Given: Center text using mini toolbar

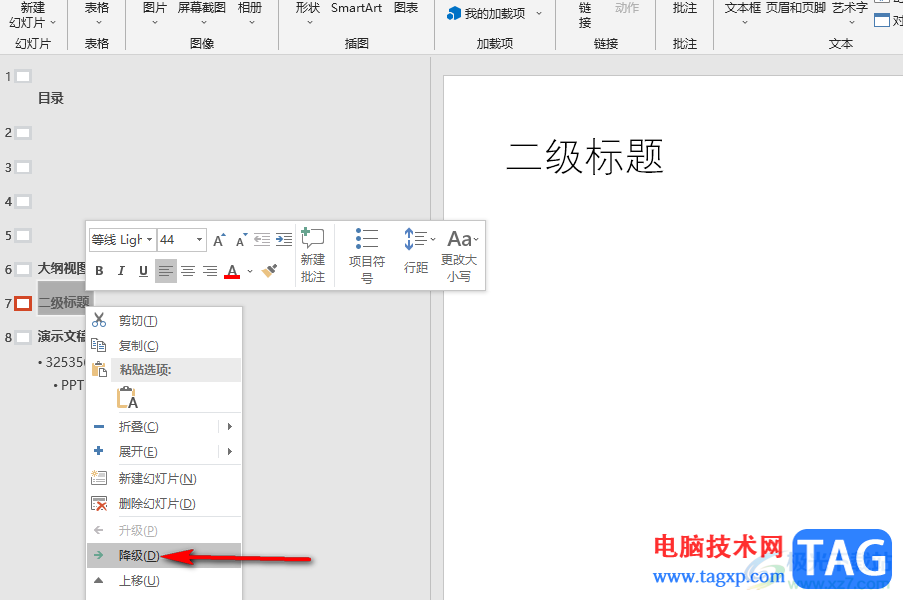Looking at the screenshot, I should [x=188, y=271].
